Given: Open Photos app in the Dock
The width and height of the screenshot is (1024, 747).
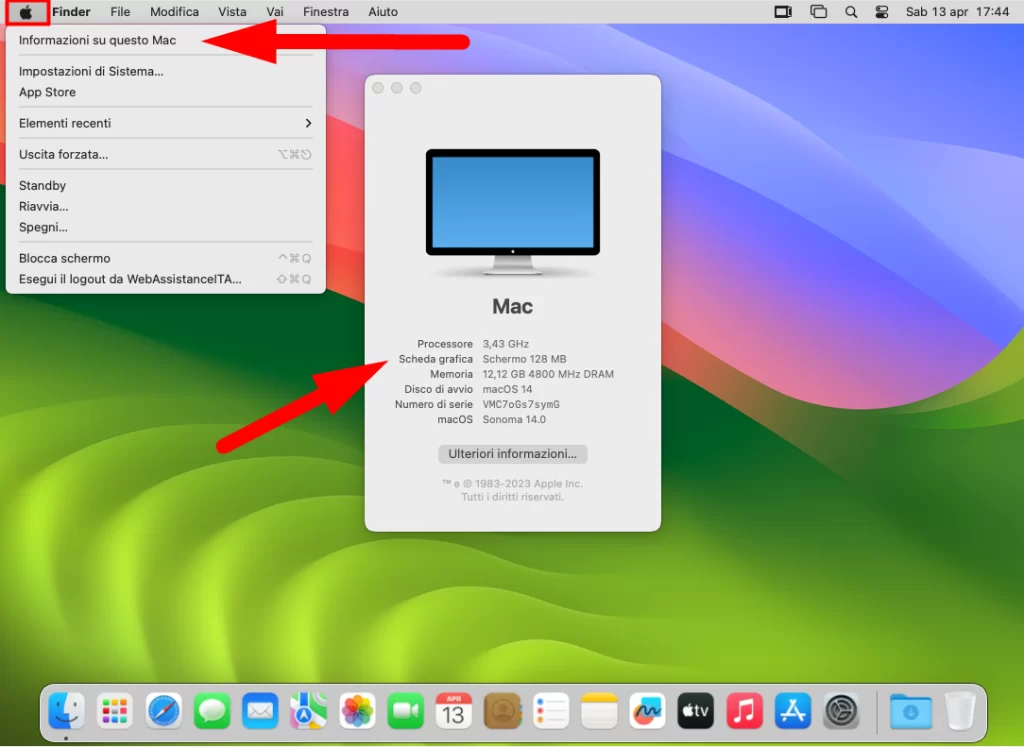Looking at the screenshot, I should [357, 711].
